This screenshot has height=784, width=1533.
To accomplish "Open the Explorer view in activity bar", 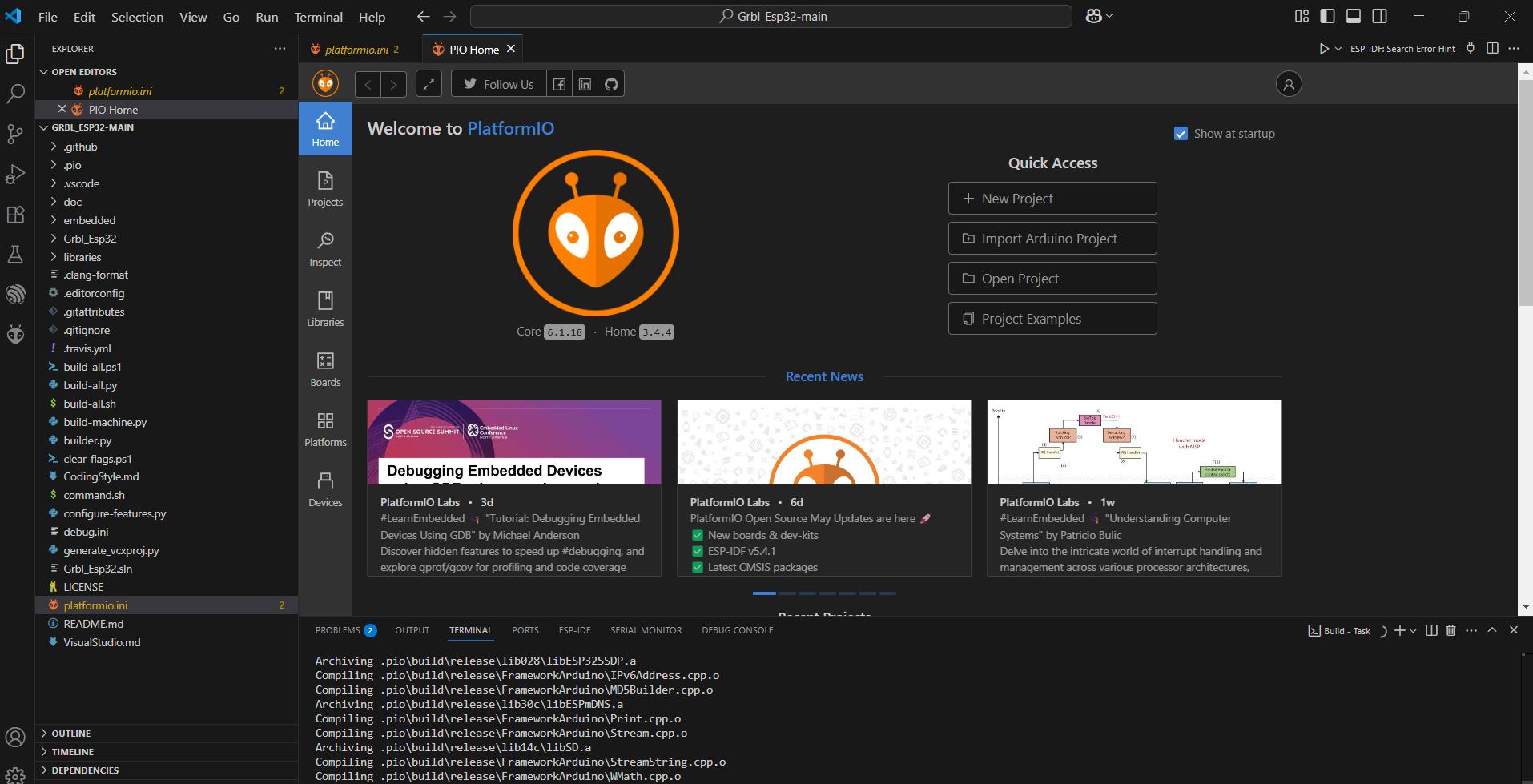I will (15, 54).
